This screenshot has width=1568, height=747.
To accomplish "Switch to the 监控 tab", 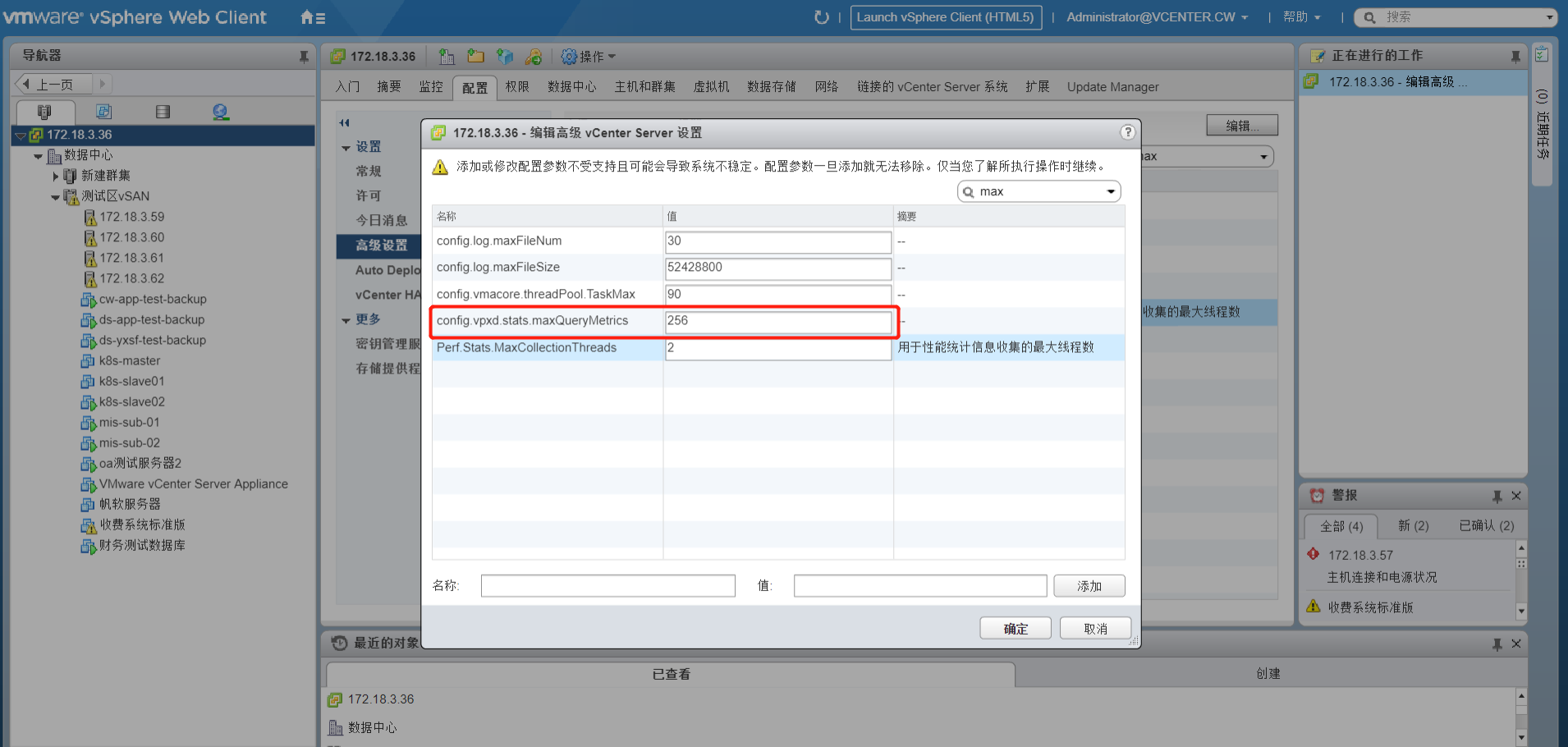I will [431, 86].
